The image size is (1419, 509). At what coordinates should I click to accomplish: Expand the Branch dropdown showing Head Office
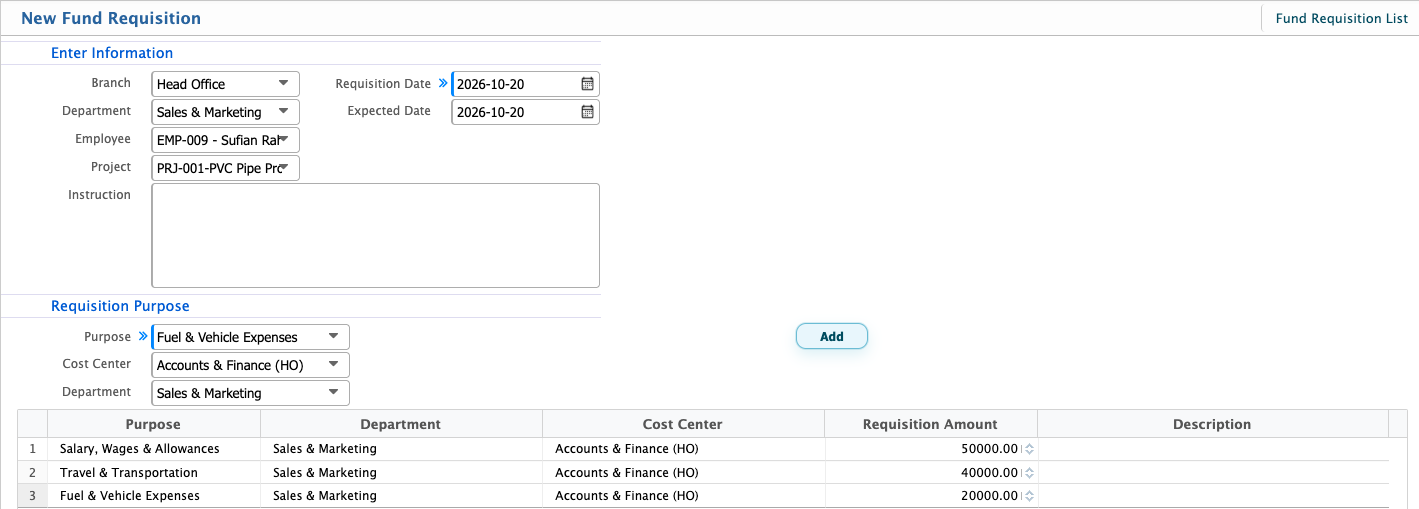226,84
